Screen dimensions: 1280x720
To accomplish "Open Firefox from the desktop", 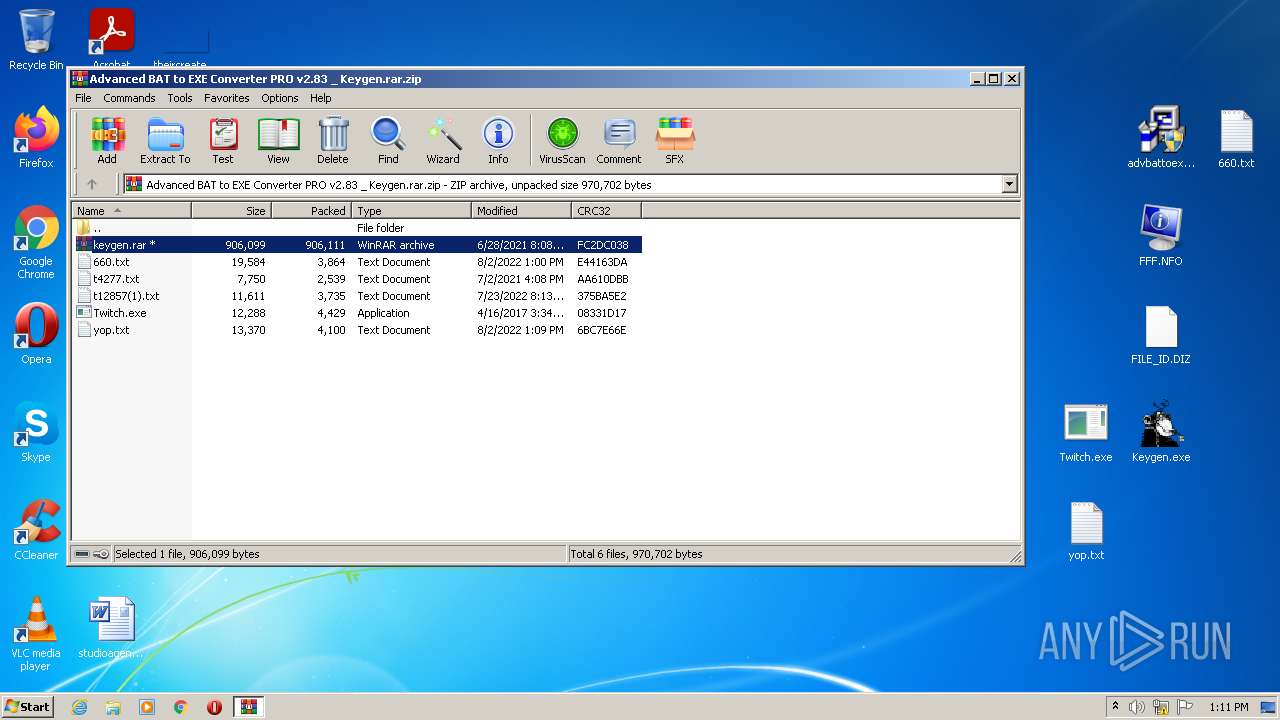I will click(x=36, y=138).
